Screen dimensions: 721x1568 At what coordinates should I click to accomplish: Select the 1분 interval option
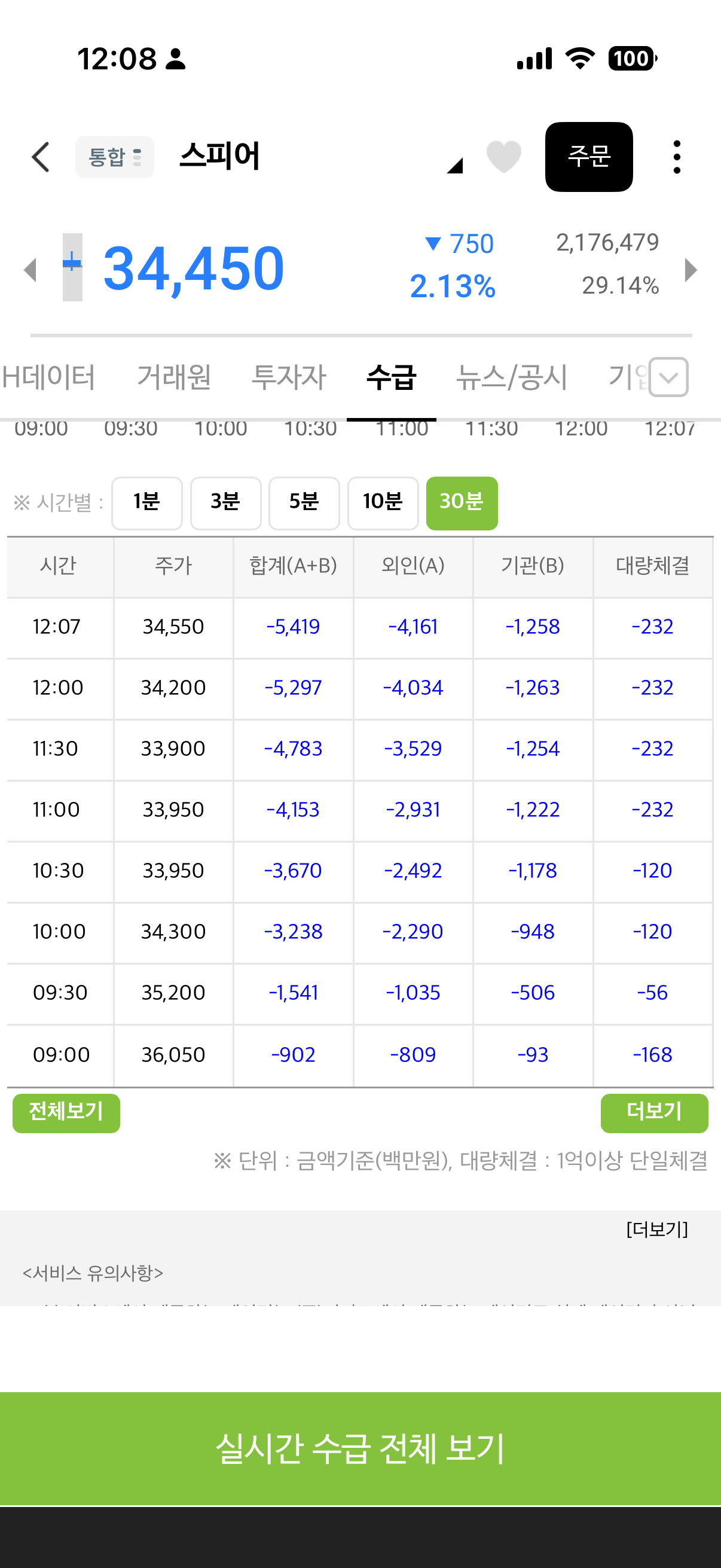(146, 503)
